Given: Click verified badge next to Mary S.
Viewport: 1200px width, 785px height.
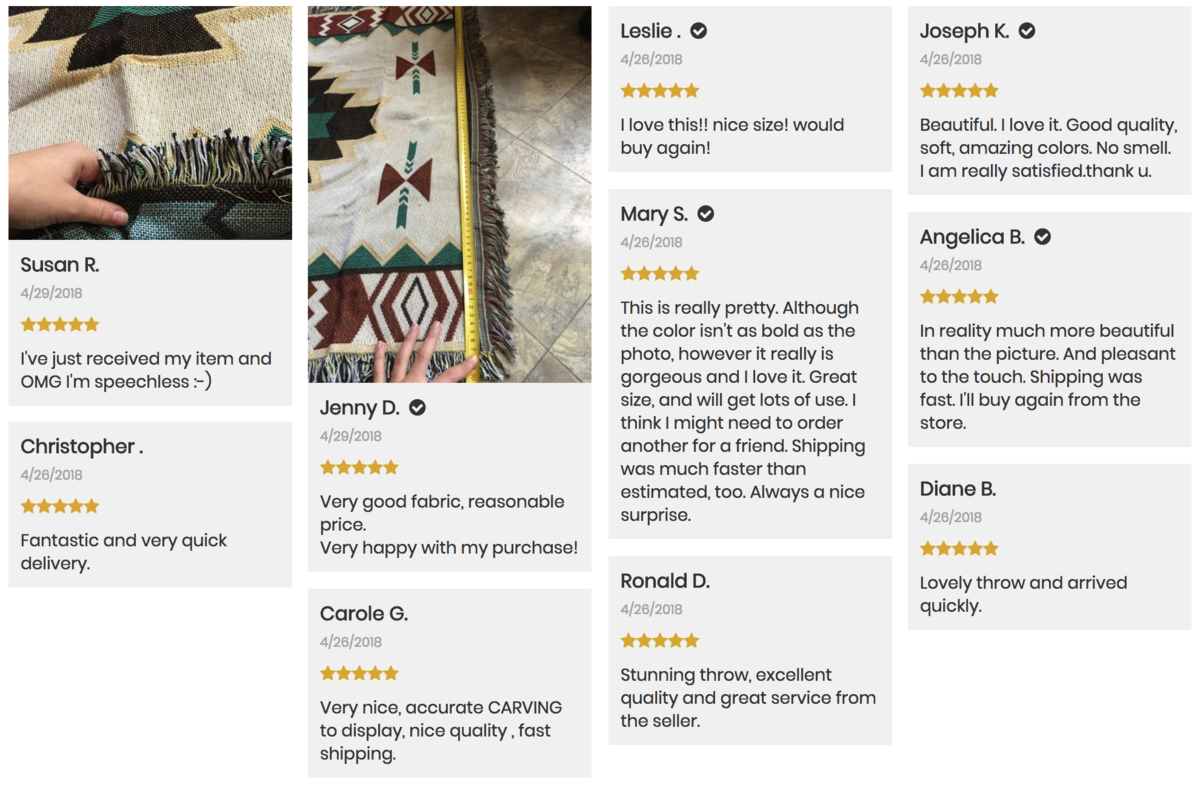Looking at the screenshot, I should [706, 214].
